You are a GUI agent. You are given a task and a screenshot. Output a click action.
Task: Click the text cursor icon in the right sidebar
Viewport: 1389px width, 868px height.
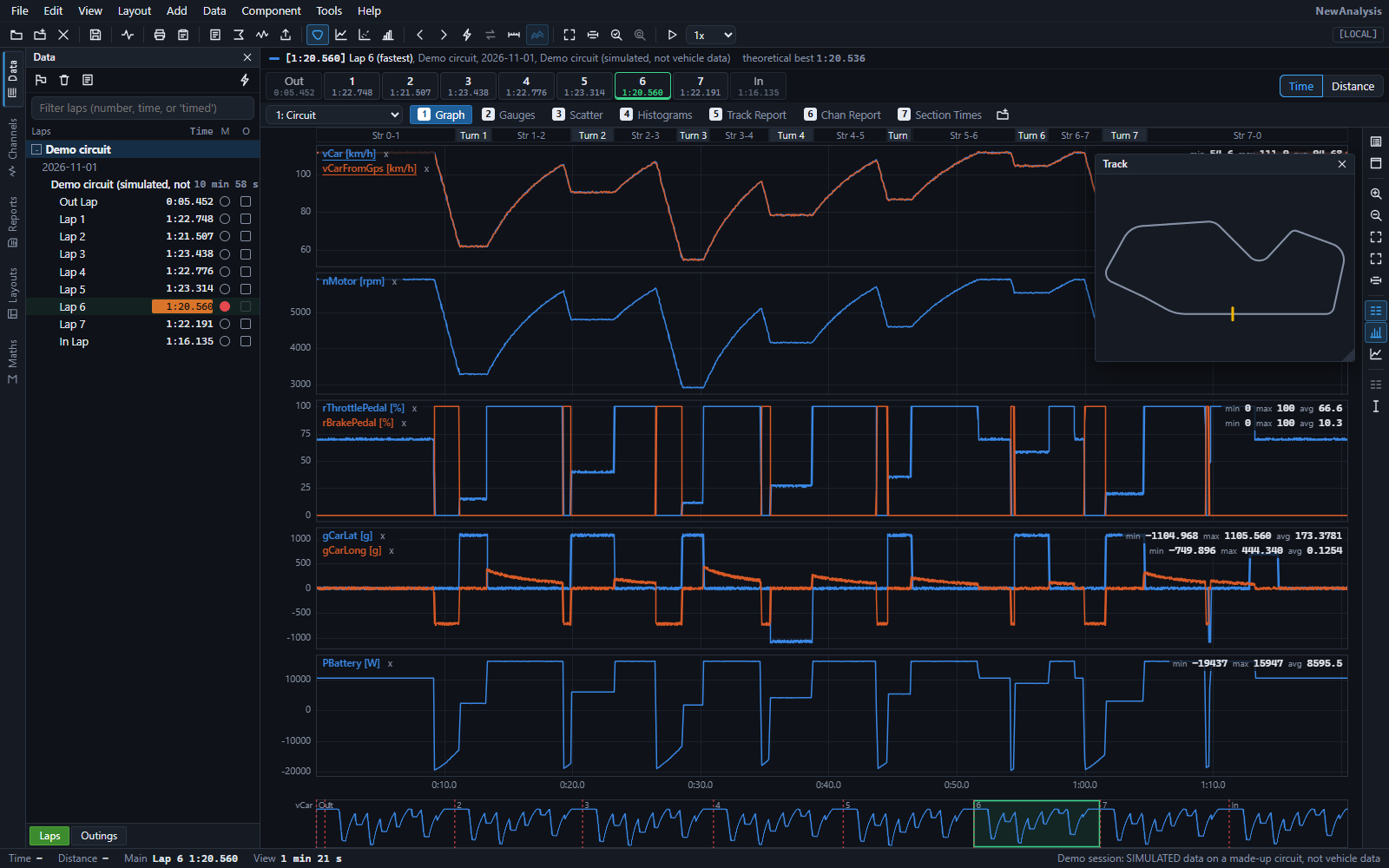coord(1376,406)
